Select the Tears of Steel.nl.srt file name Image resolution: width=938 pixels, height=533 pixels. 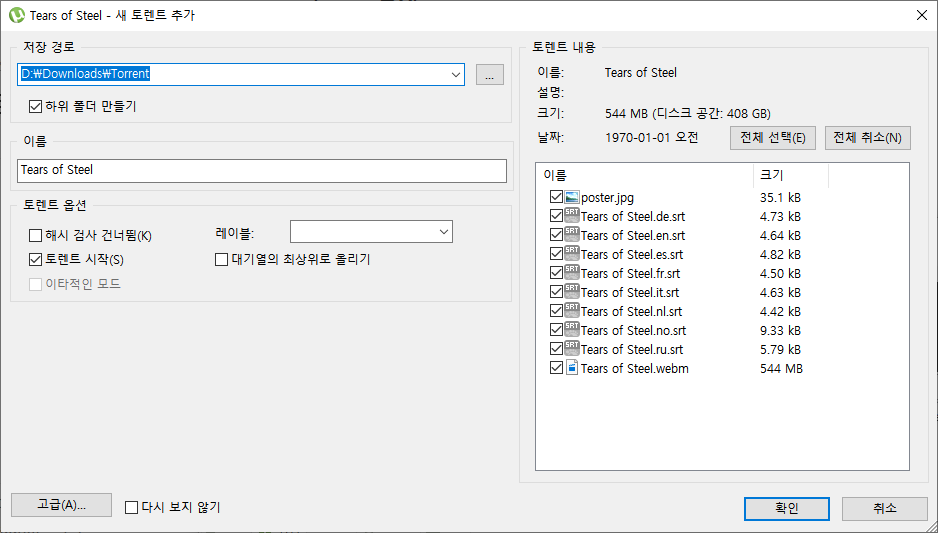631,312
